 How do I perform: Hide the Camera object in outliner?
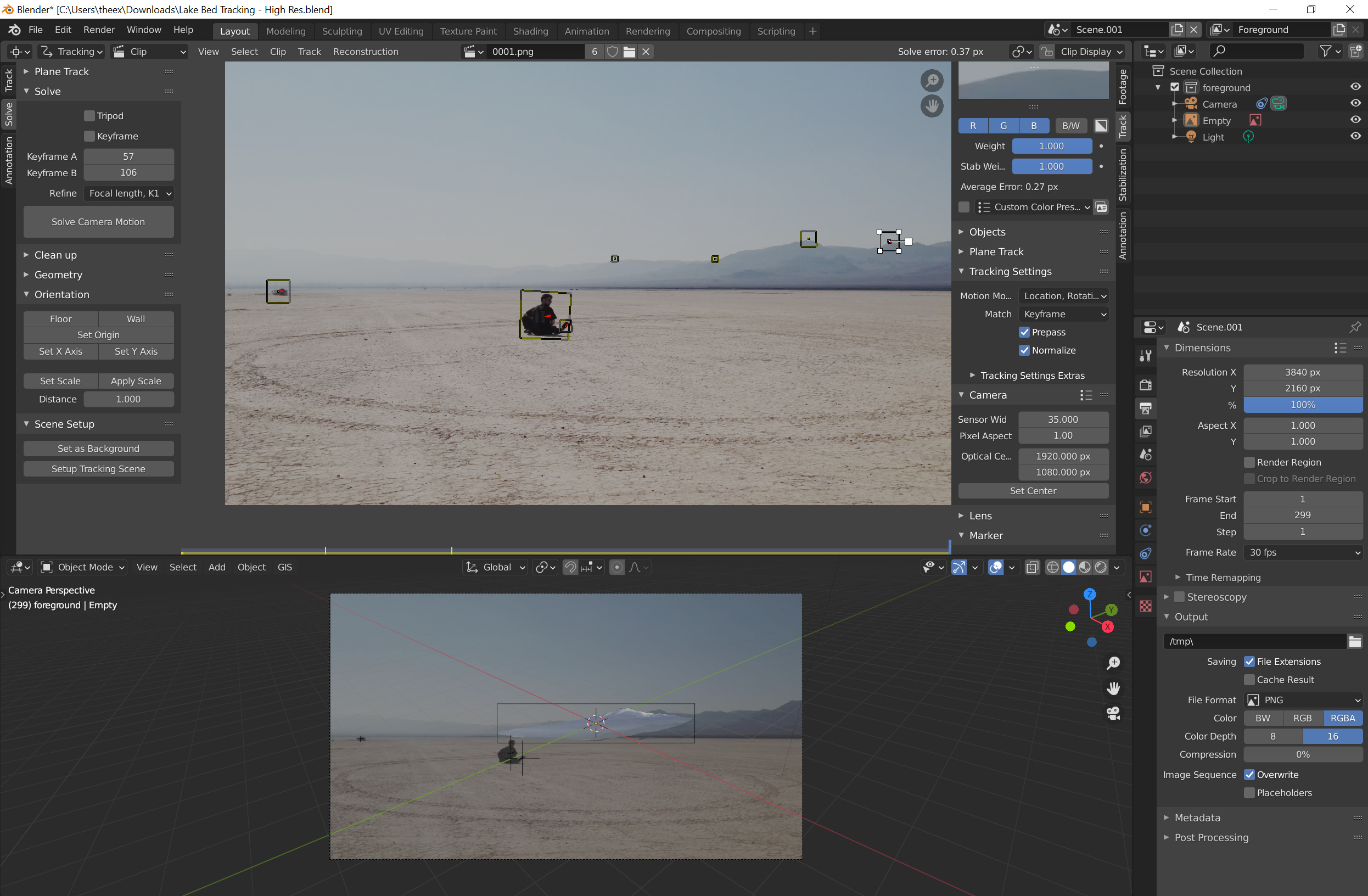pos(1355,103)
